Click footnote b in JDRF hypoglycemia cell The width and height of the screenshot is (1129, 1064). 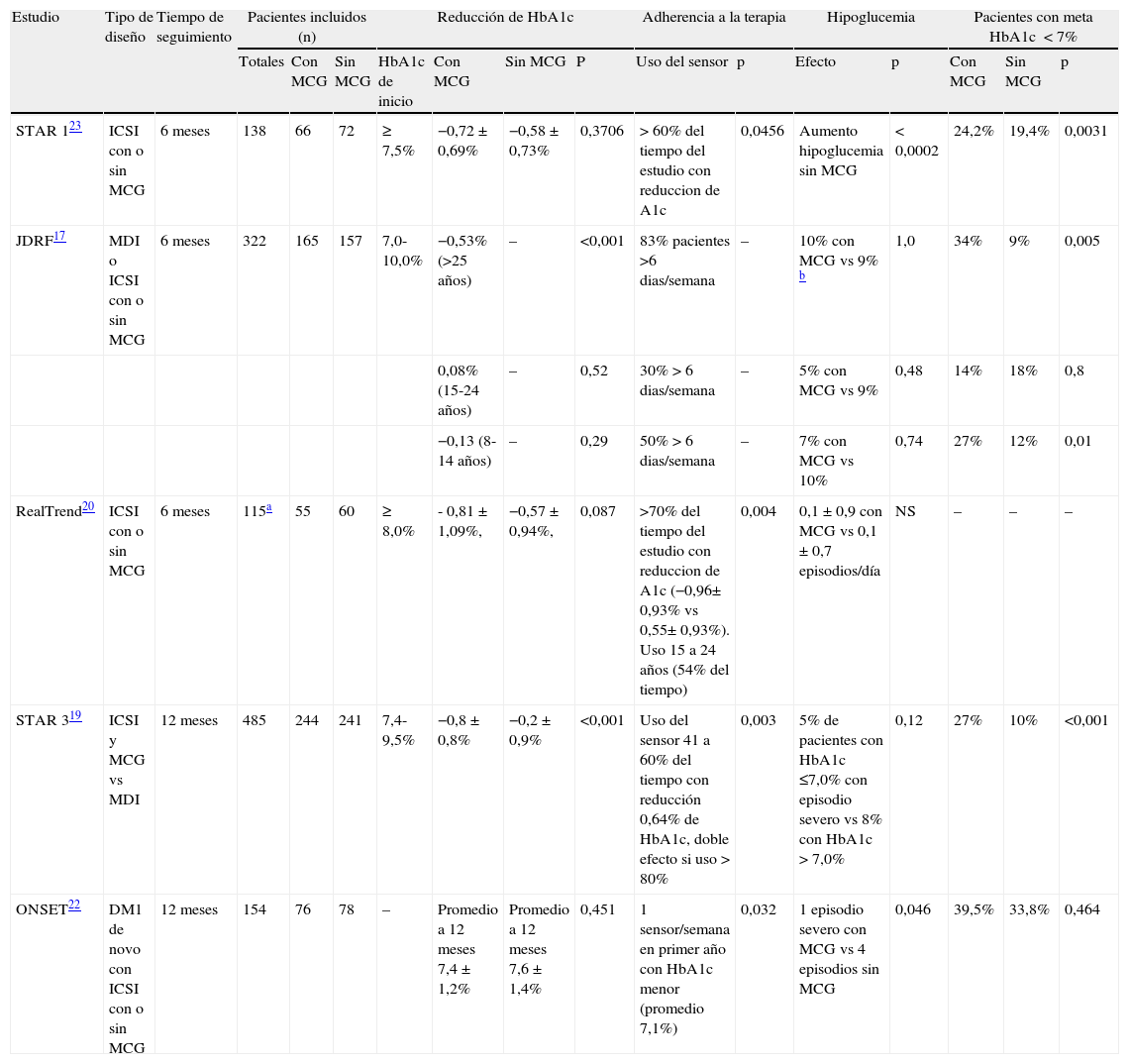[x=802, y=277]
